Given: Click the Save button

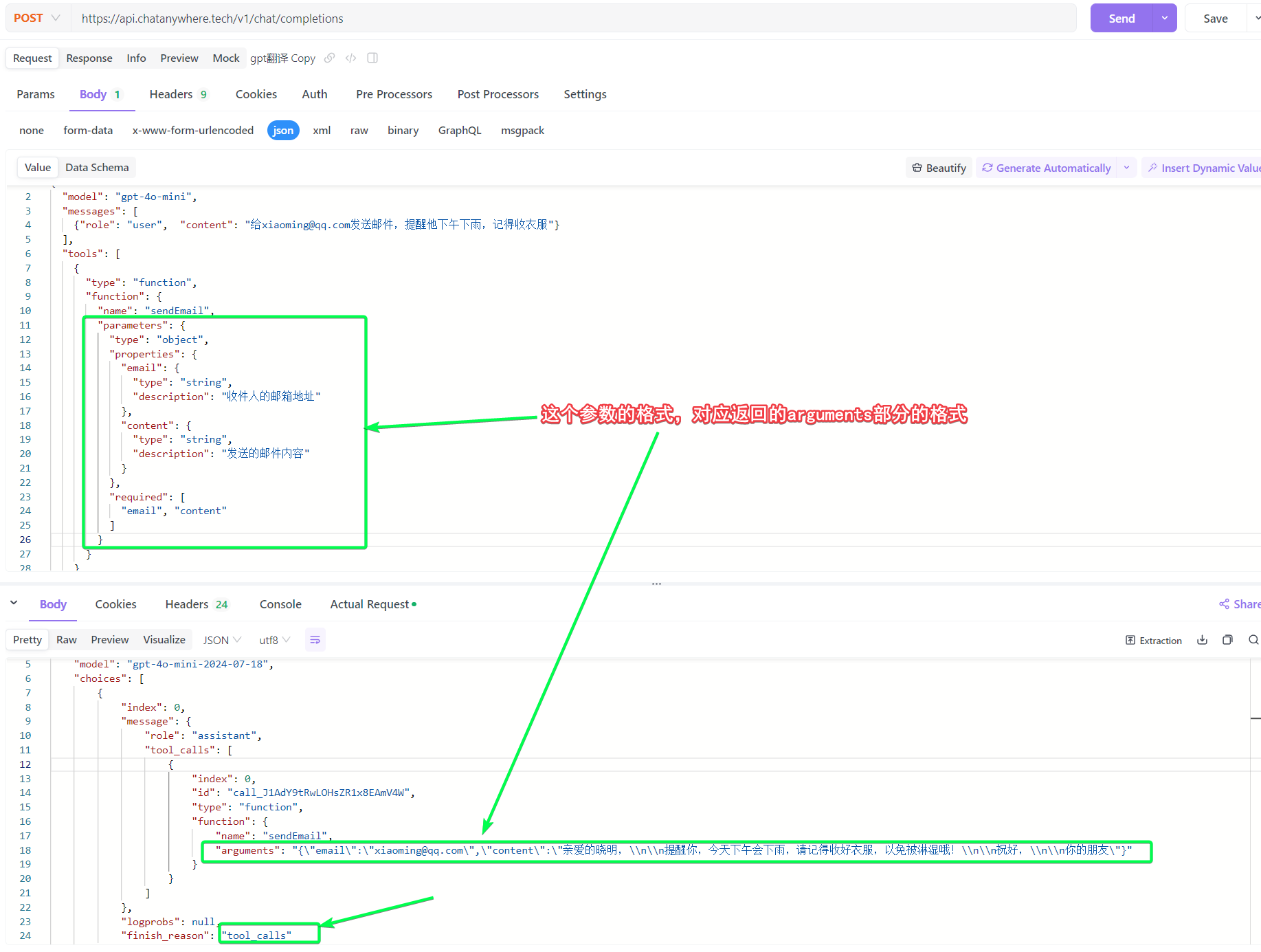Looking at the screenshot, I should pyautogui.click(x=1215, y=19).
